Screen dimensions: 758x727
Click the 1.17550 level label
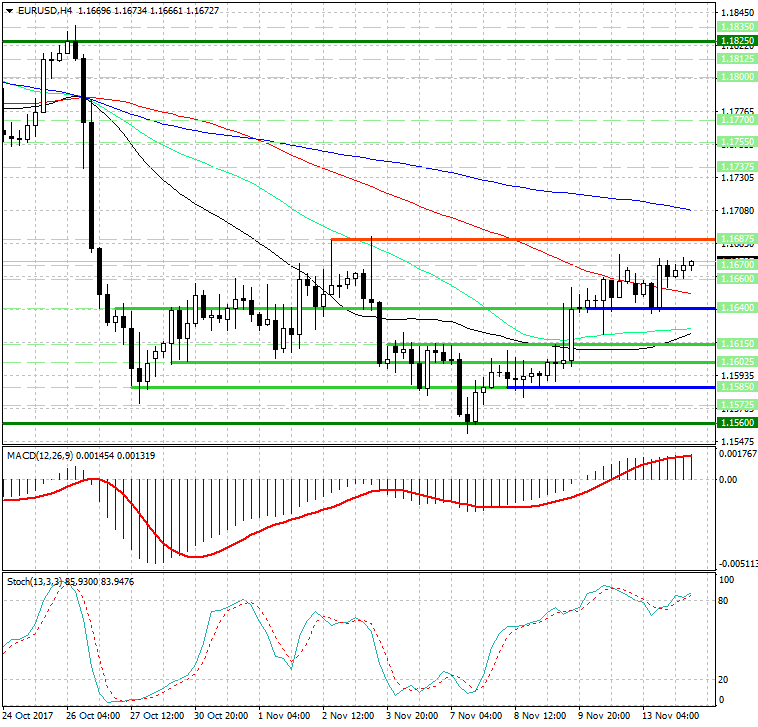pyautogui.click(x=736, y=142)
